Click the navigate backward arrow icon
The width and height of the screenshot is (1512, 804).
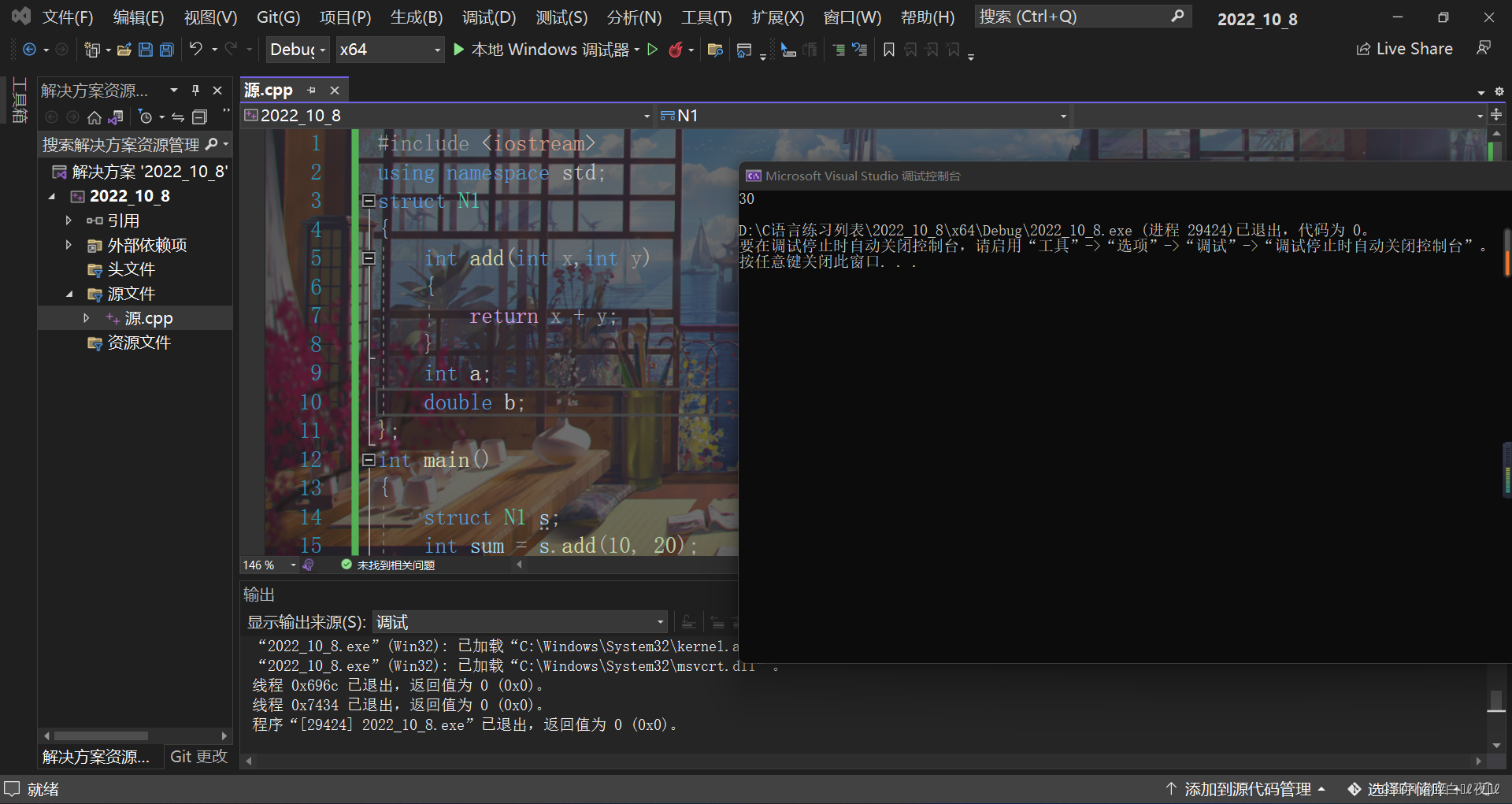pos(29,50)
